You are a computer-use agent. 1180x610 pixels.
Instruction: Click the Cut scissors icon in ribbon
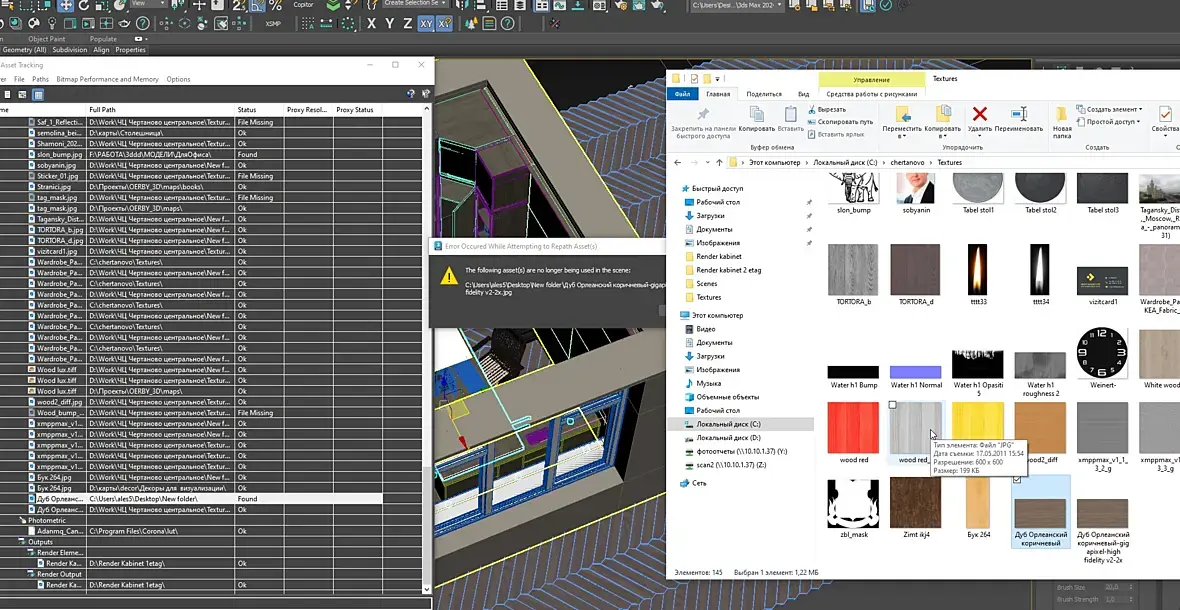810,109
